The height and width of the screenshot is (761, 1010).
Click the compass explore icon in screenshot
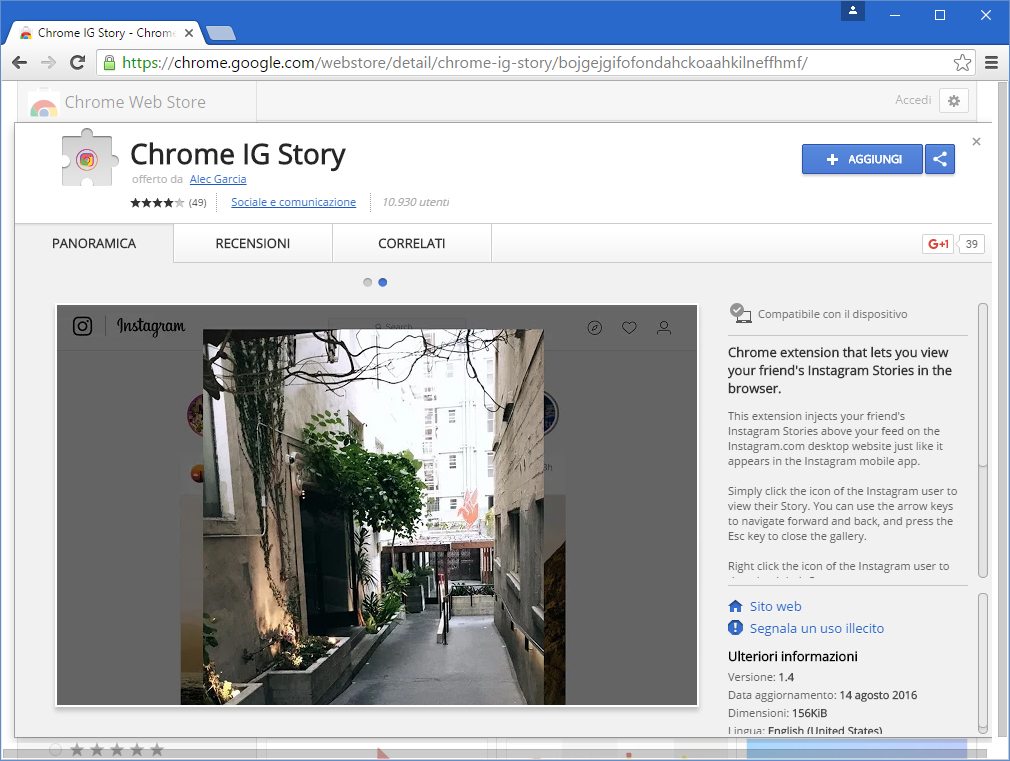595,328
